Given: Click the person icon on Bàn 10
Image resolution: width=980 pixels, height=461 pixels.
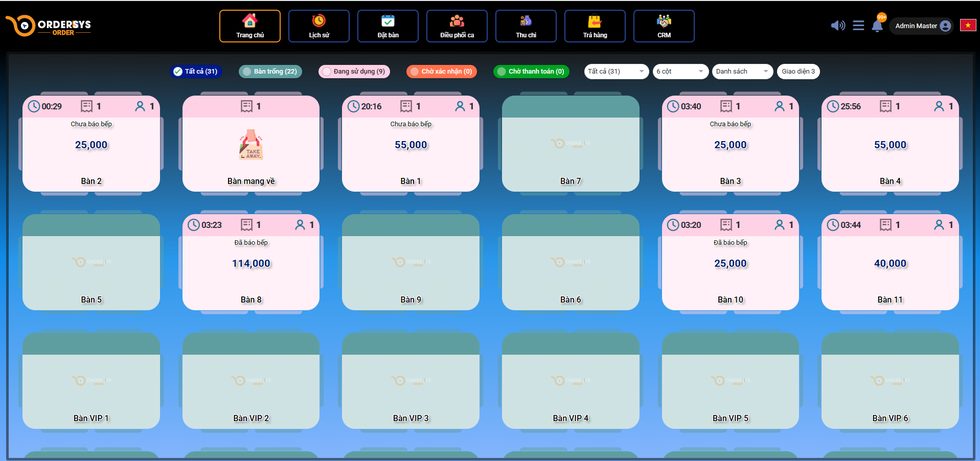Looking at the screenshot, I should coord(779,224).
